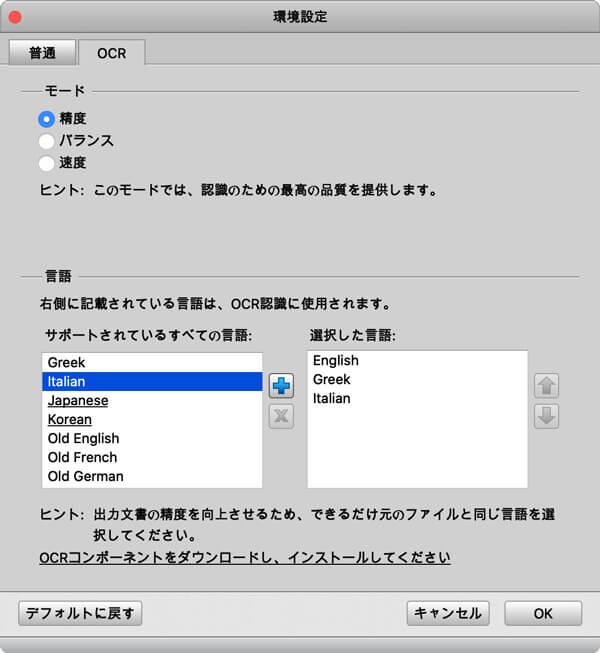Select Korean in supported languages list

pos(152,419)
